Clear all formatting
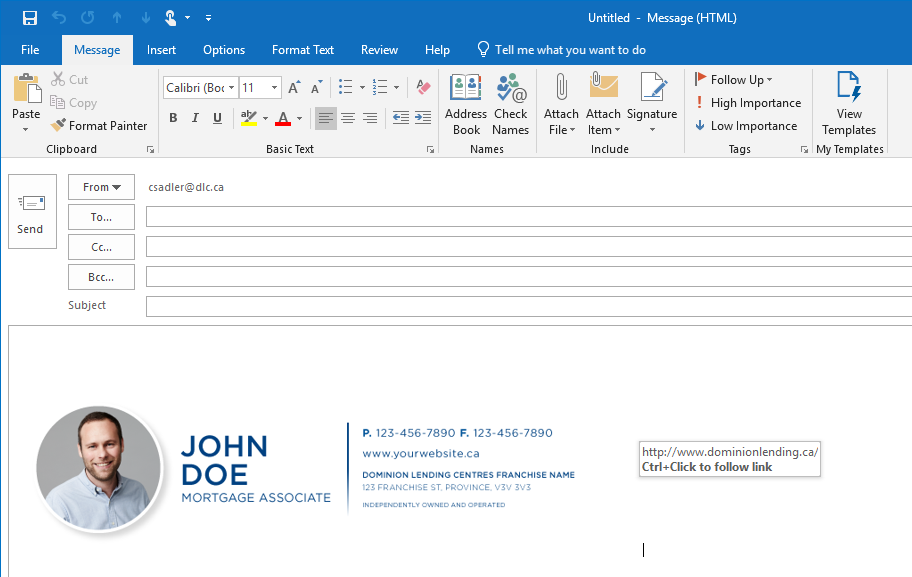912x577 pixels. coord(423,87)
